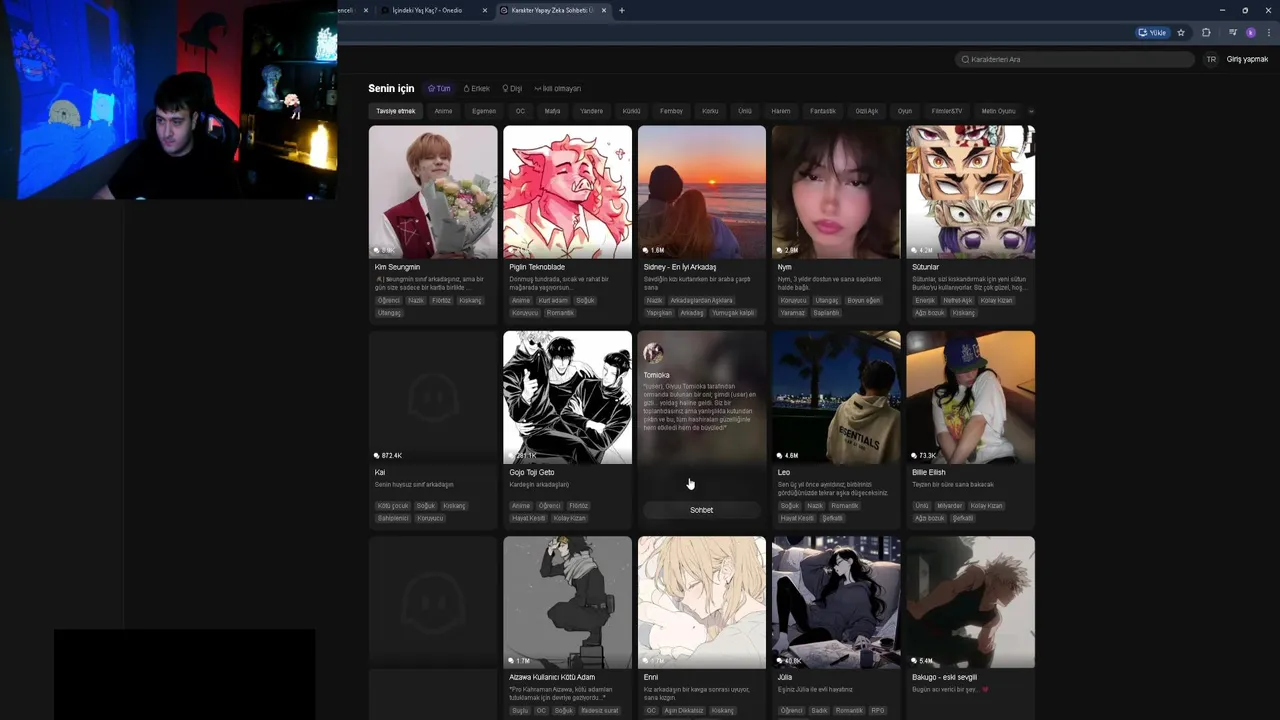Select the OC category tab
This screenshot has width=1280, height=720.
click(520, 111)
